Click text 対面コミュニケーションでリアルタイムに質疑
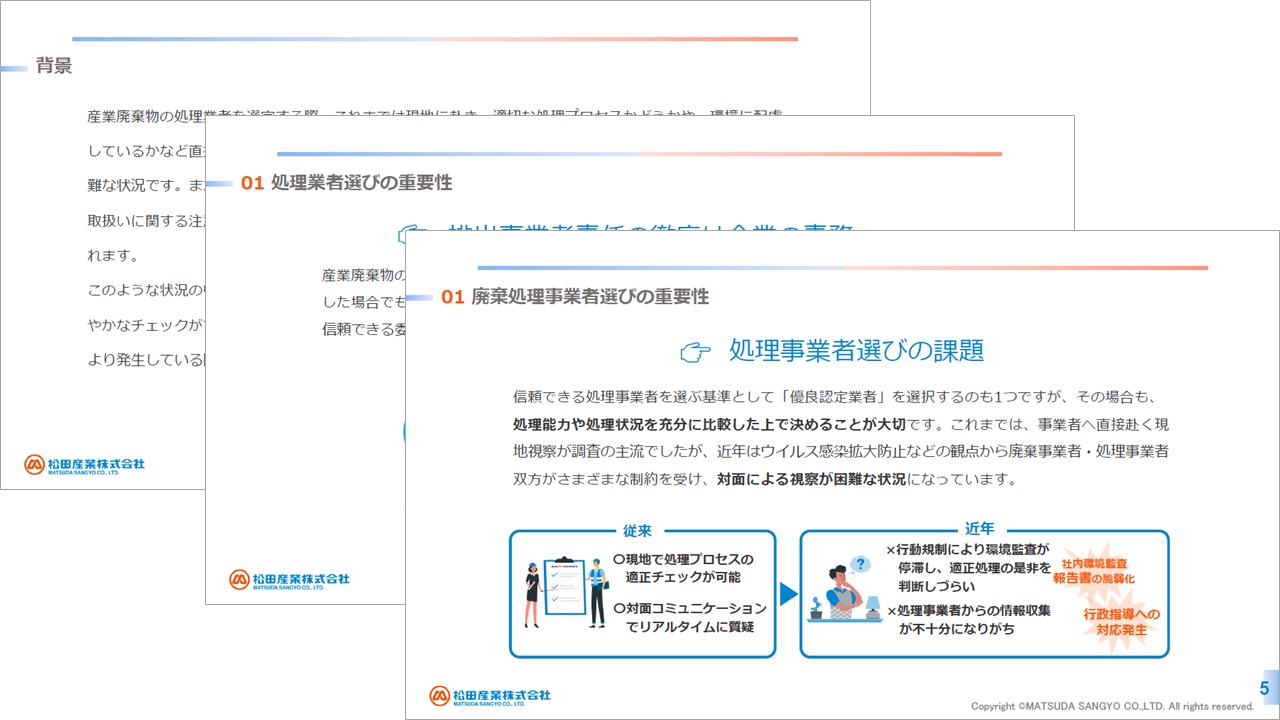 690,617
